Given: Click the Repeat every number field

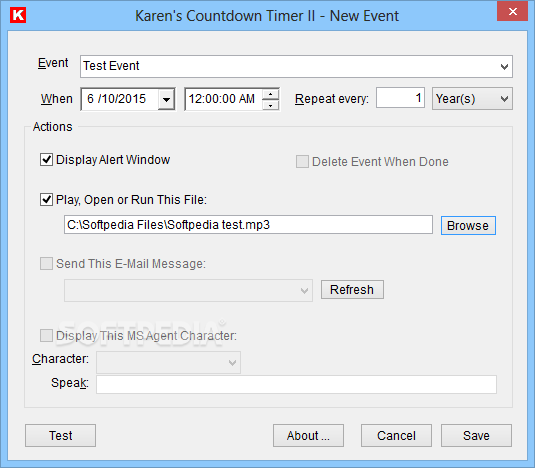Looking at the screenshot, I should tap(400, 98).
